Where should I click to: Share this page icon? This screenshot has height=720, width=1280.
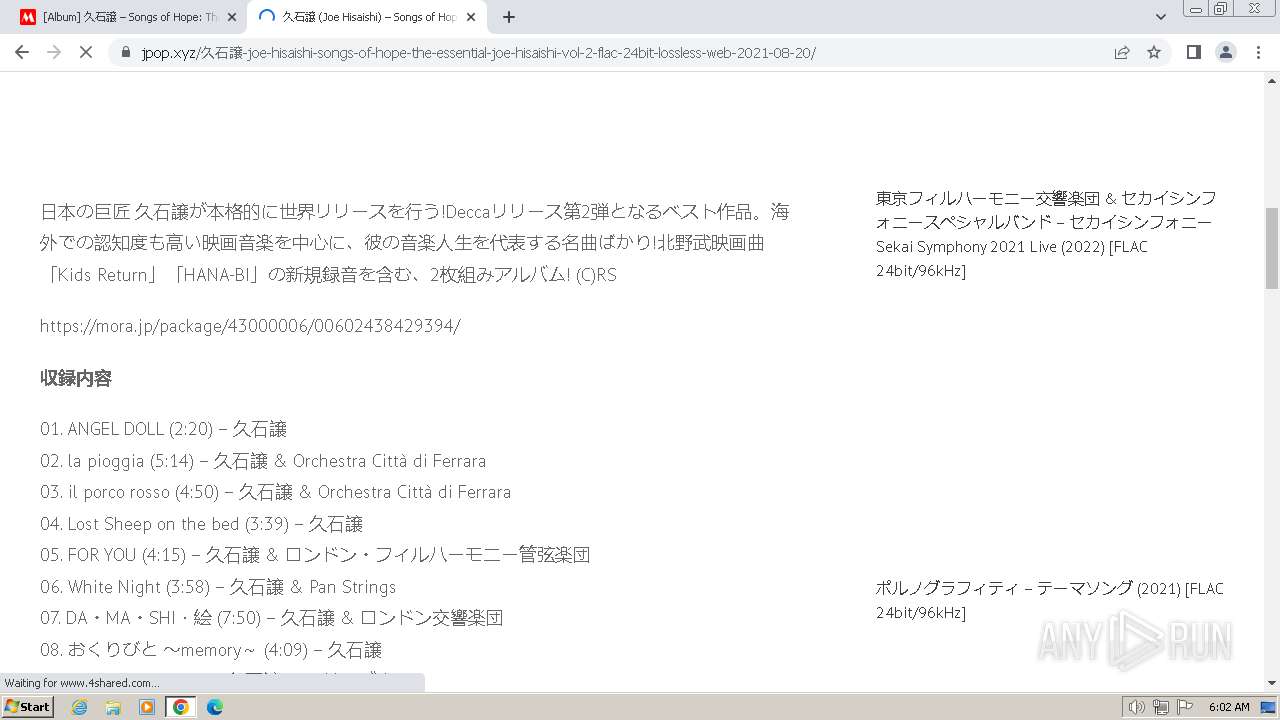click(1122, 52)
